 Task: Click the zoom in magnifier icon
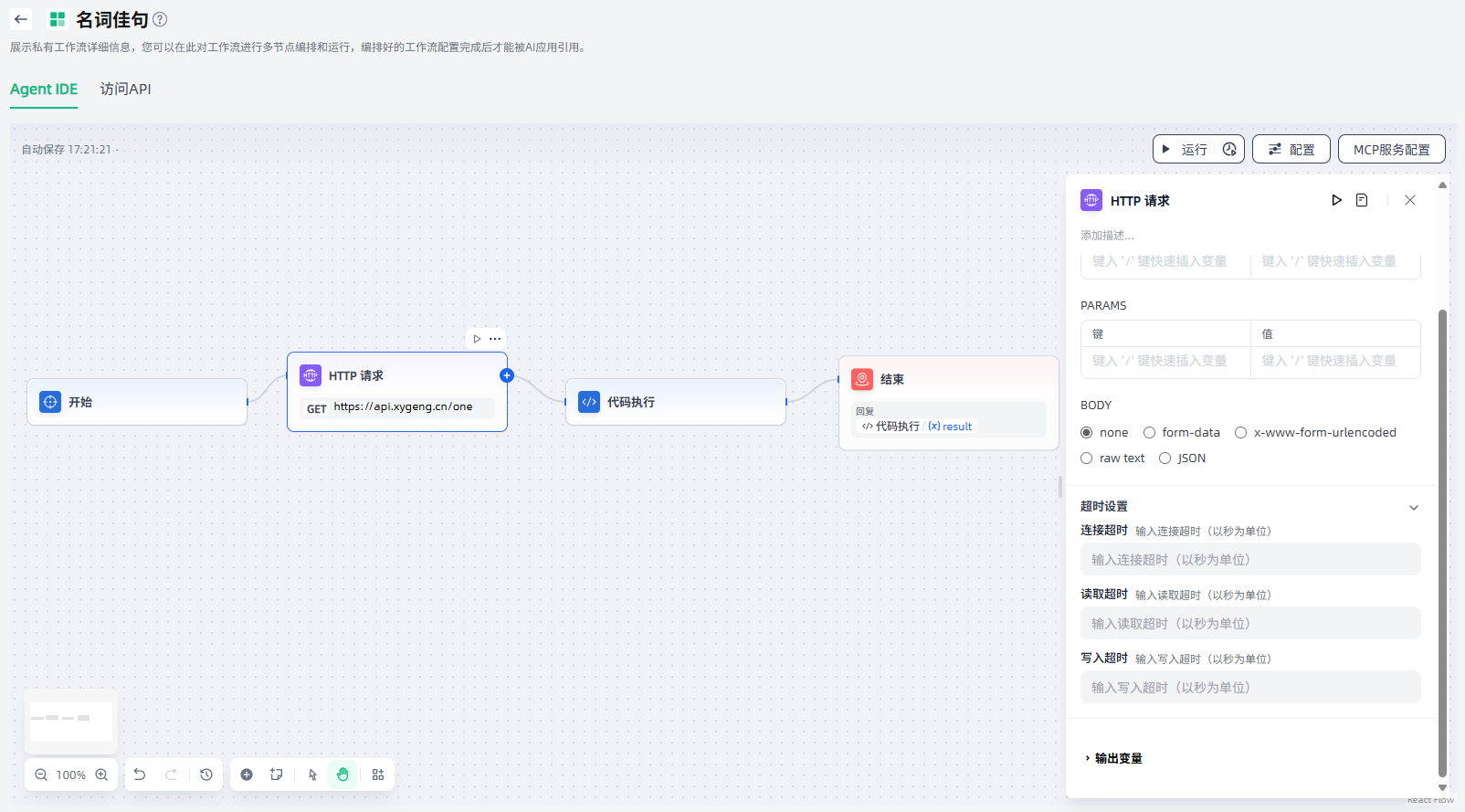coord(101,775)
